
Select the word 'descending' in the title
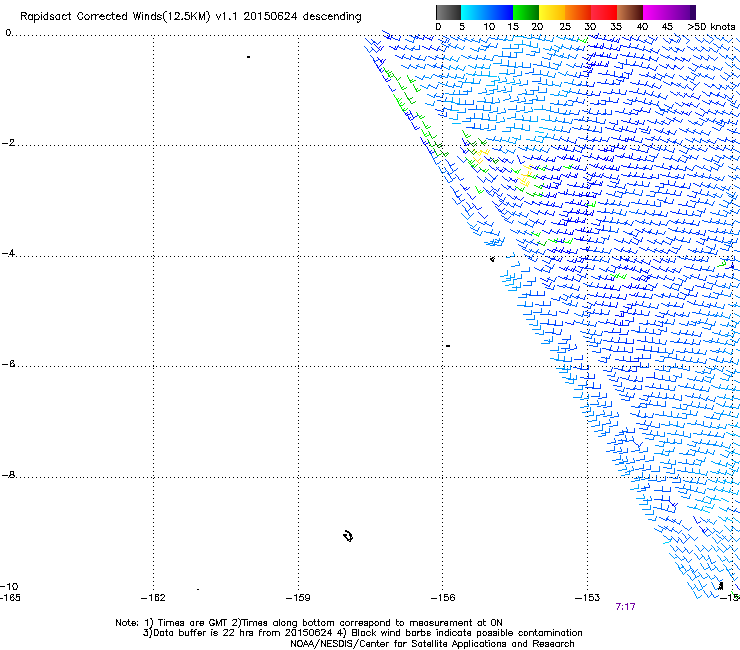click(332, 16)
